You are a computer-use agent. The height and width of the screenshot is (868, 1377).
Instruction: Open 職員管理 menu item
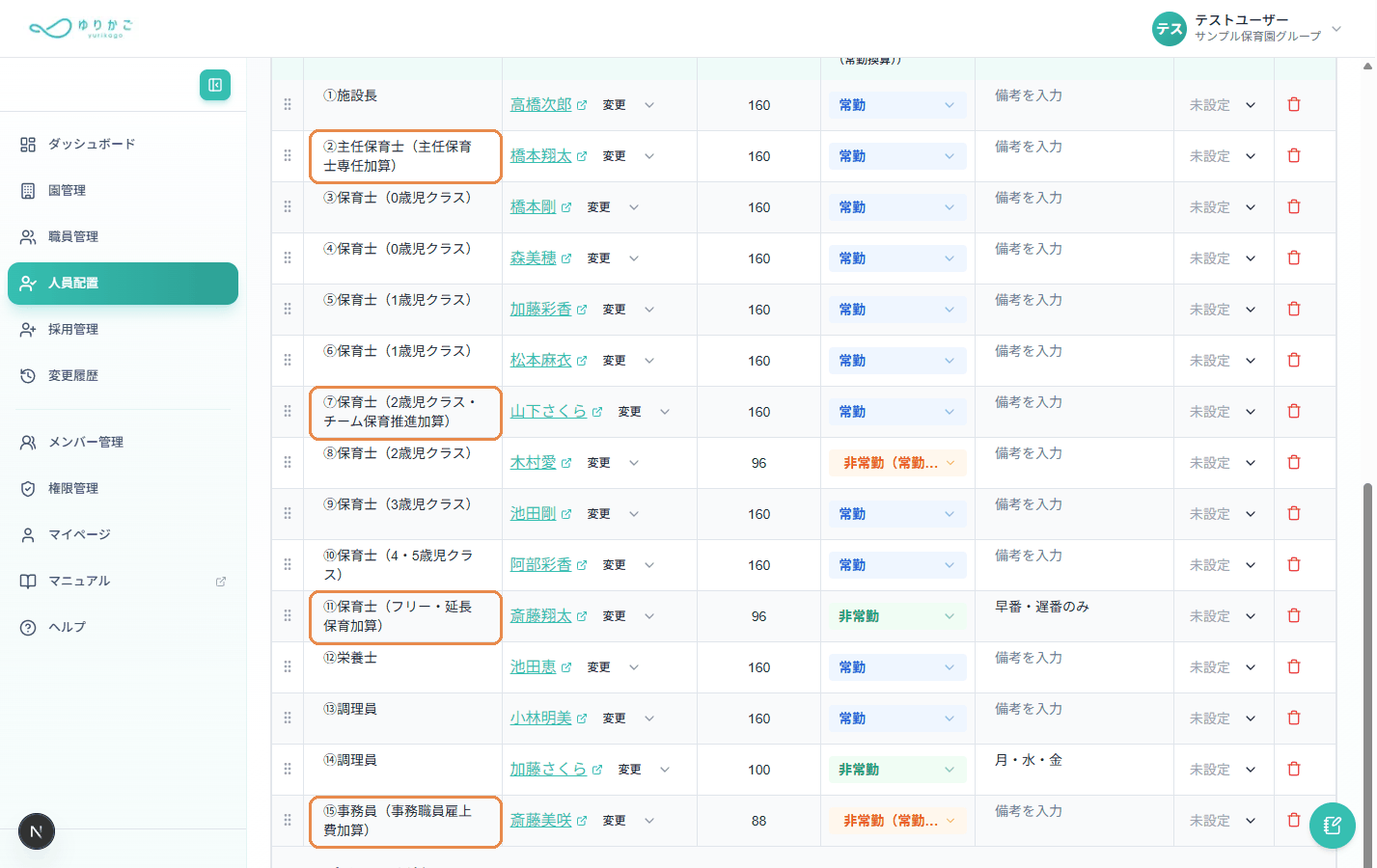pyautogui.click(x=123, y=237)
